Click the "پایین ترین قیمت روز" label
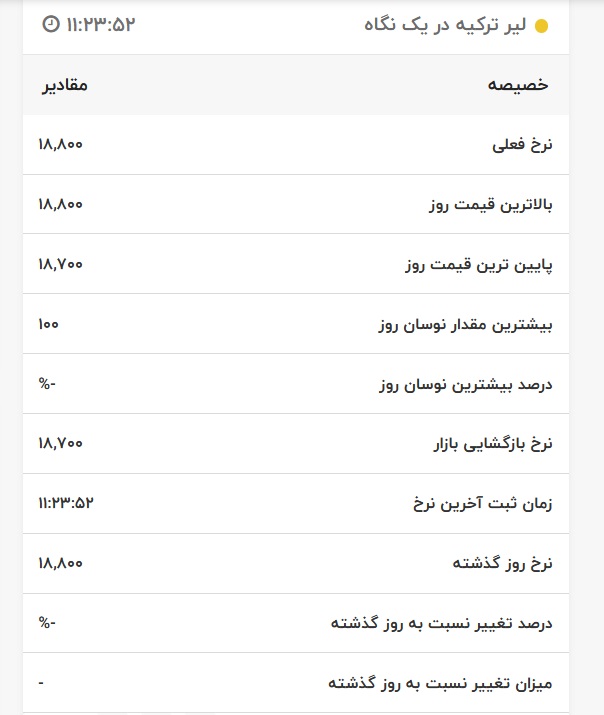 479,265
